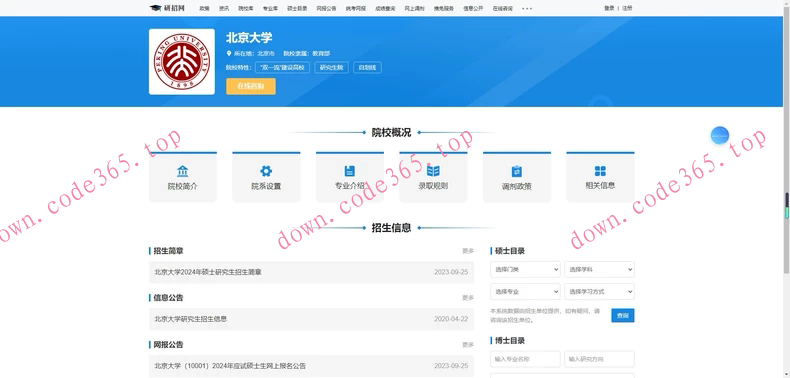Click the 登录 login link
Screen dimensions: 790x378
[609, 8]
